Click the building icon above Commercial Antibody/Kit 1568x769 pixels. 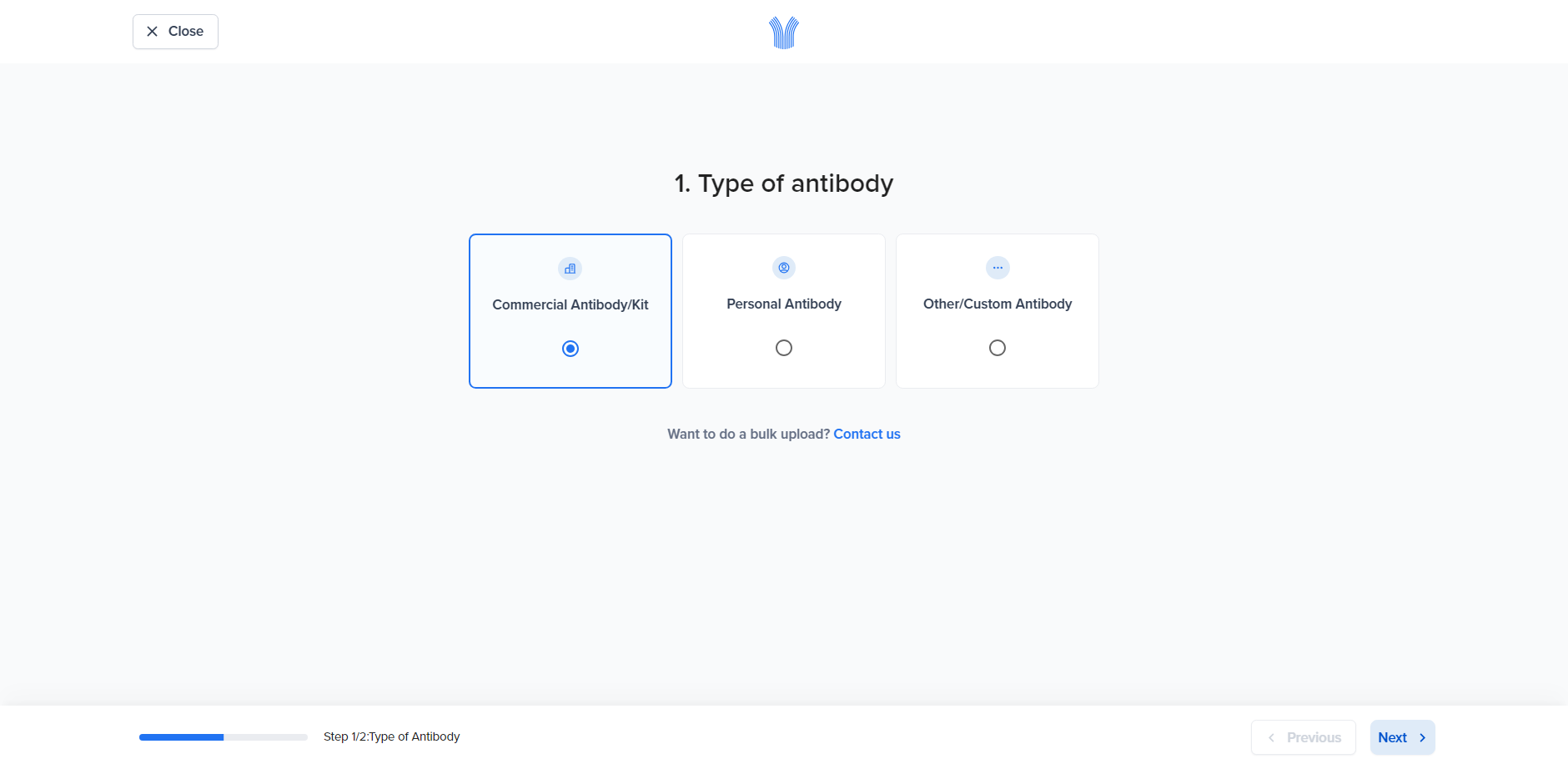click(570, 269)
